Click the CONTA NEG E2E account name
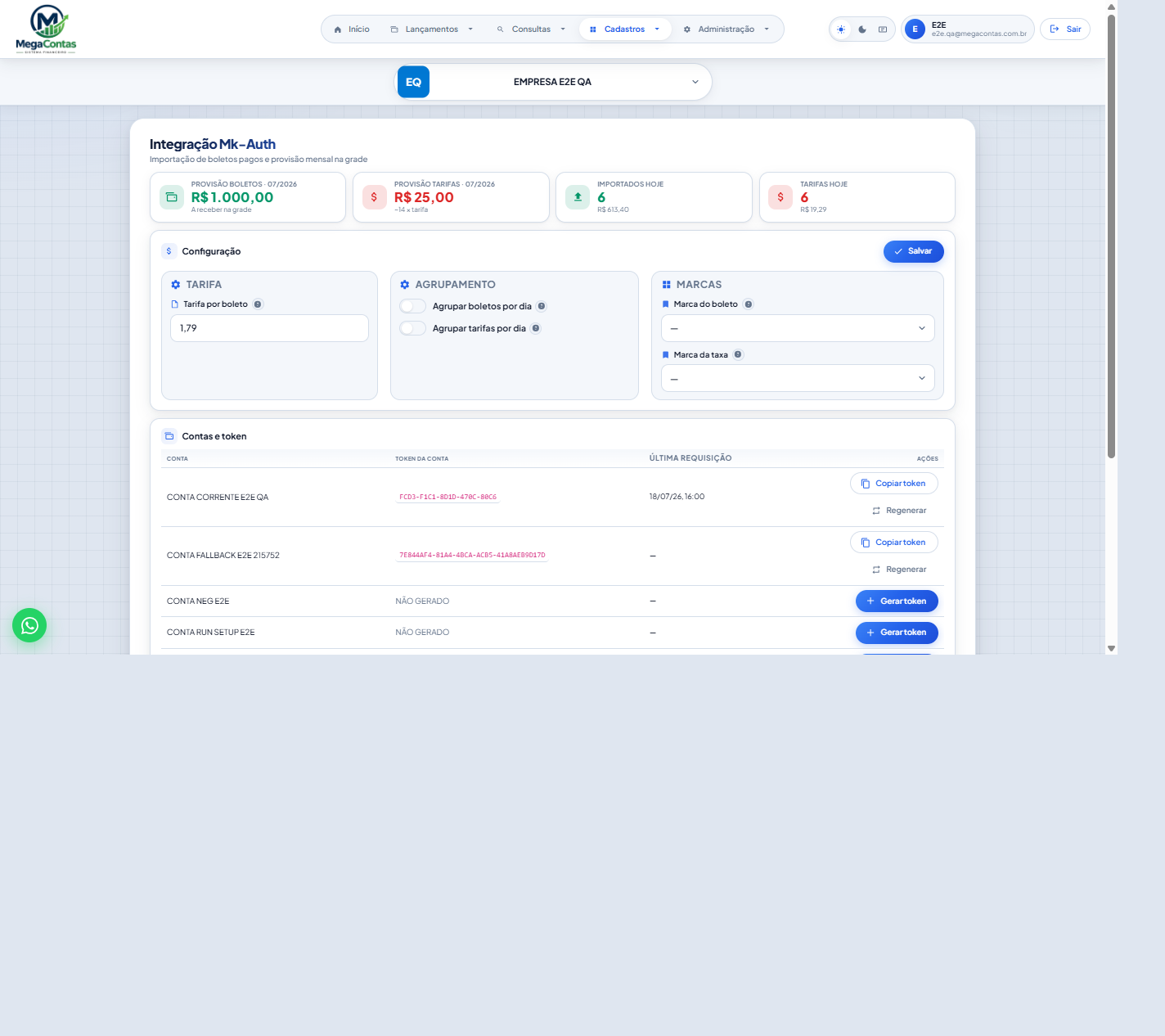This screenshot has width=1165, height=1036. pyautogui.click(x=198, y=601)
